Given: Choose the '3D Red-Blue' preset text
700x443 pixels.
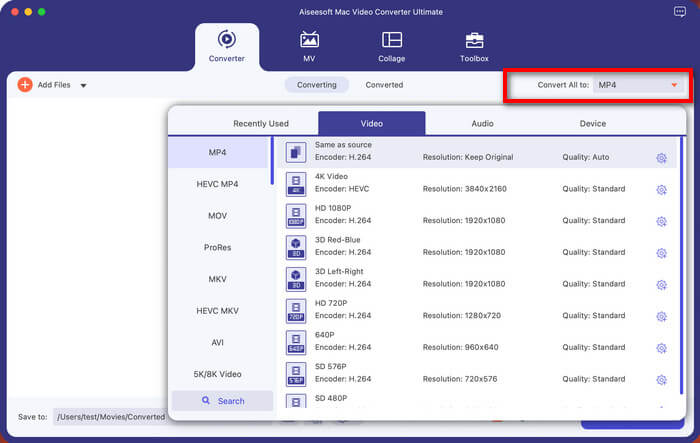Looking at the screenshot, I should 337,240.
